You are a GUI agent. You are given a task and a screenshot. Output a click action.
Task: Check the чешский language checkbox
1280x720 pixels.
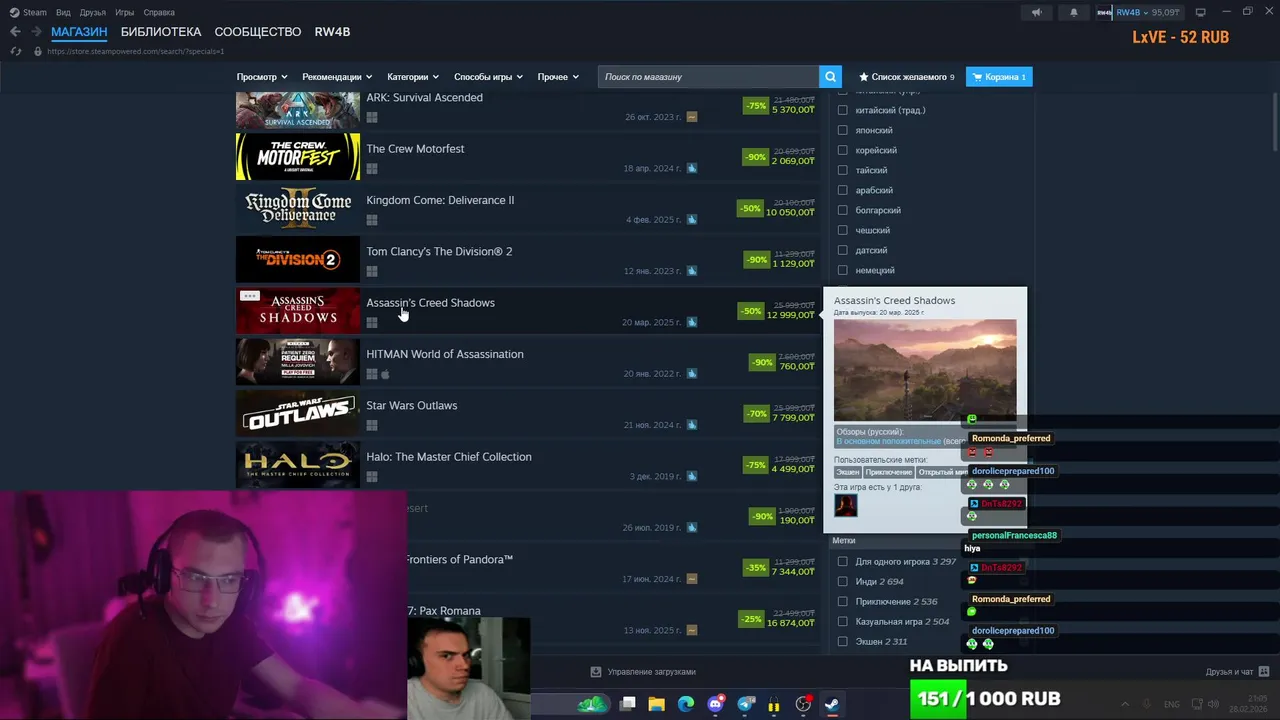843,230
